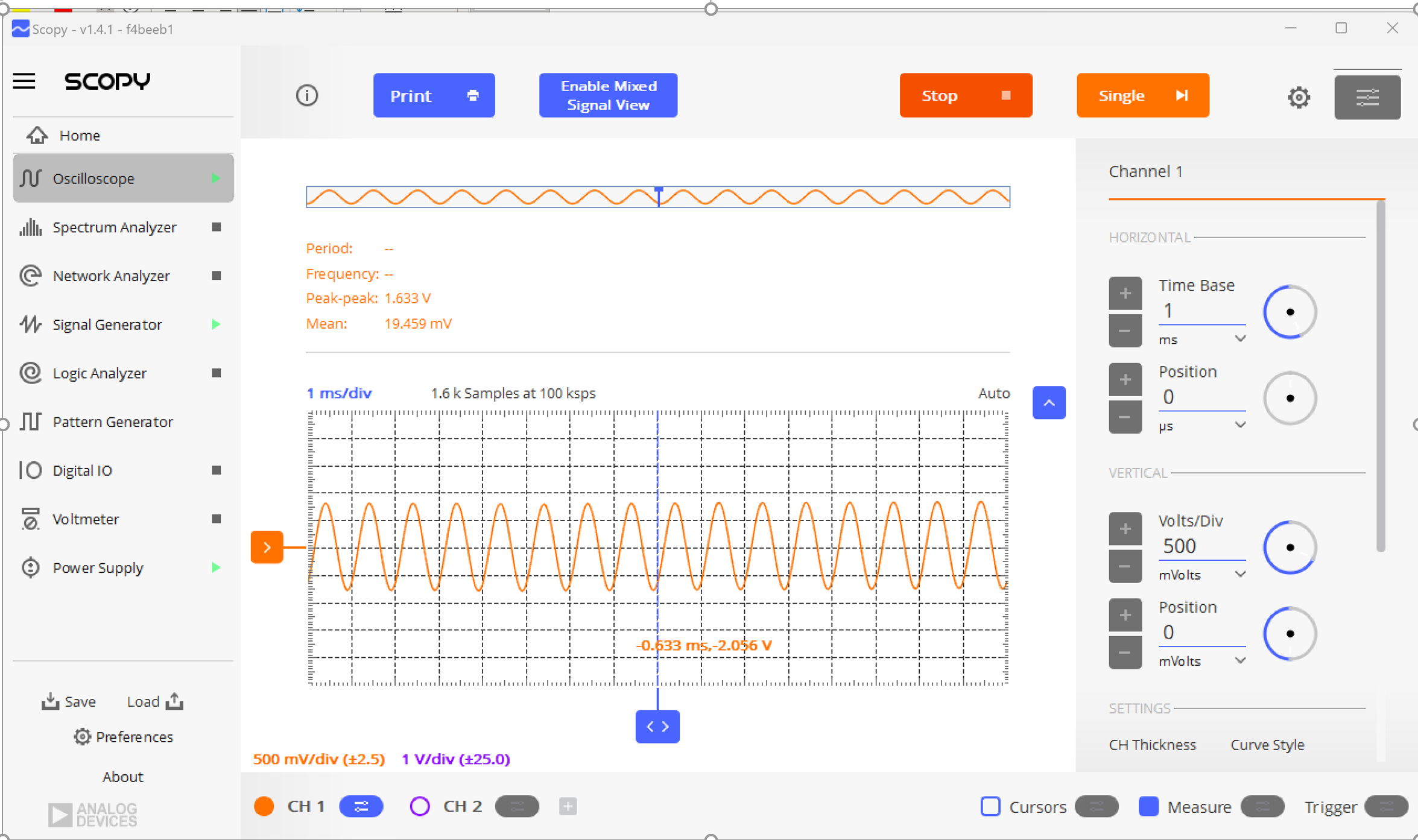
Task: Click Enable Mixed Signal View button
Action: click(608, 95)
